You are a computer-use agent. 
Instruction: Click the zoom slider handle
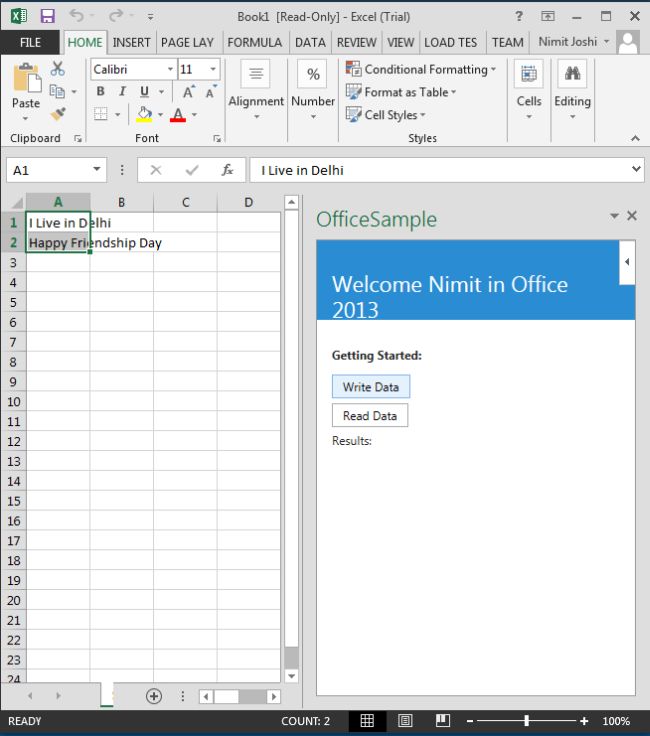527,721
